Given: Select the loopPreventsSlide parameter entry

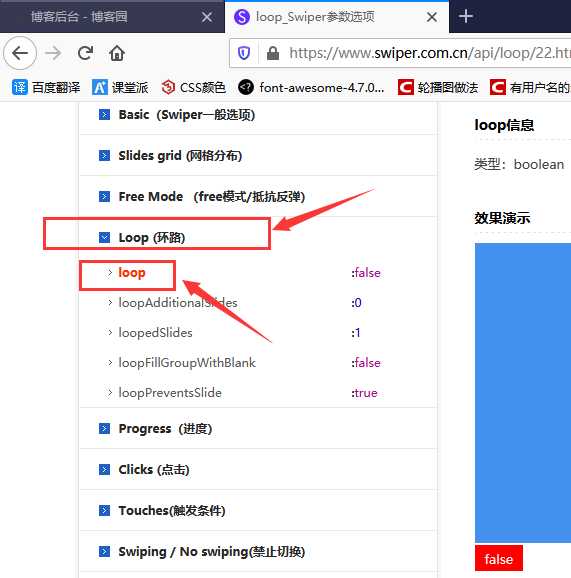Looking at the screenshot, I should (x=170, y=393).
